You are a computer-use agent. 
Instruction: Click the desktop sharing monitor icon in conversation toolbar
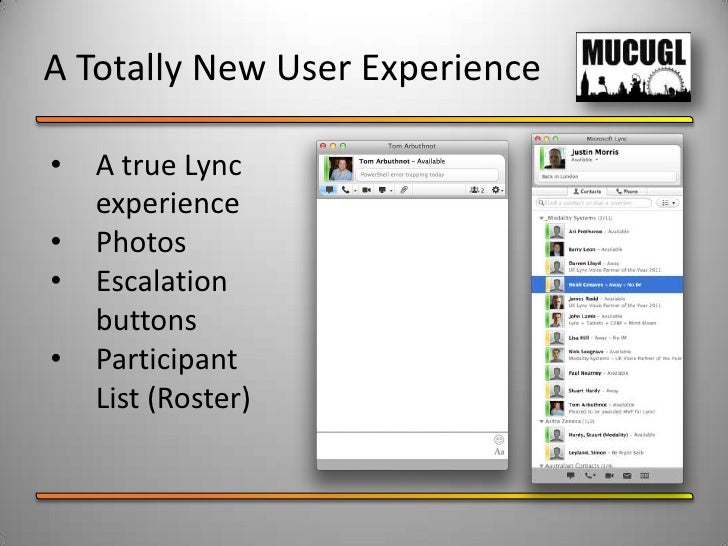[x=382, y=190]
